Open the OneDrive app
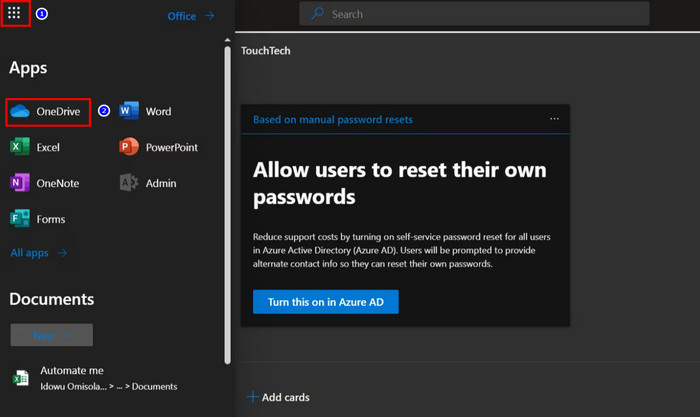This screenshot has height=417, width=700. pos(49,112)
